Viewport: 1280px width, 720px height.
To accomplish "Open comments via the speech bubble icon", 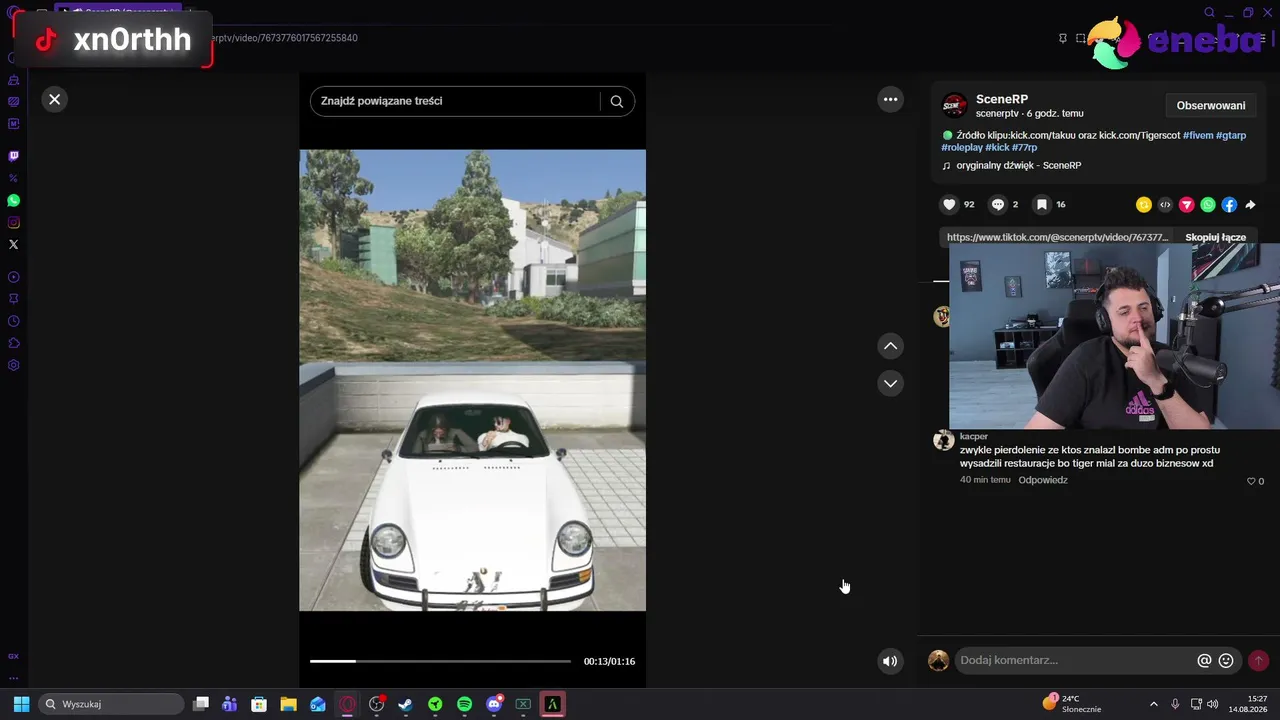I will pos(997,204).
